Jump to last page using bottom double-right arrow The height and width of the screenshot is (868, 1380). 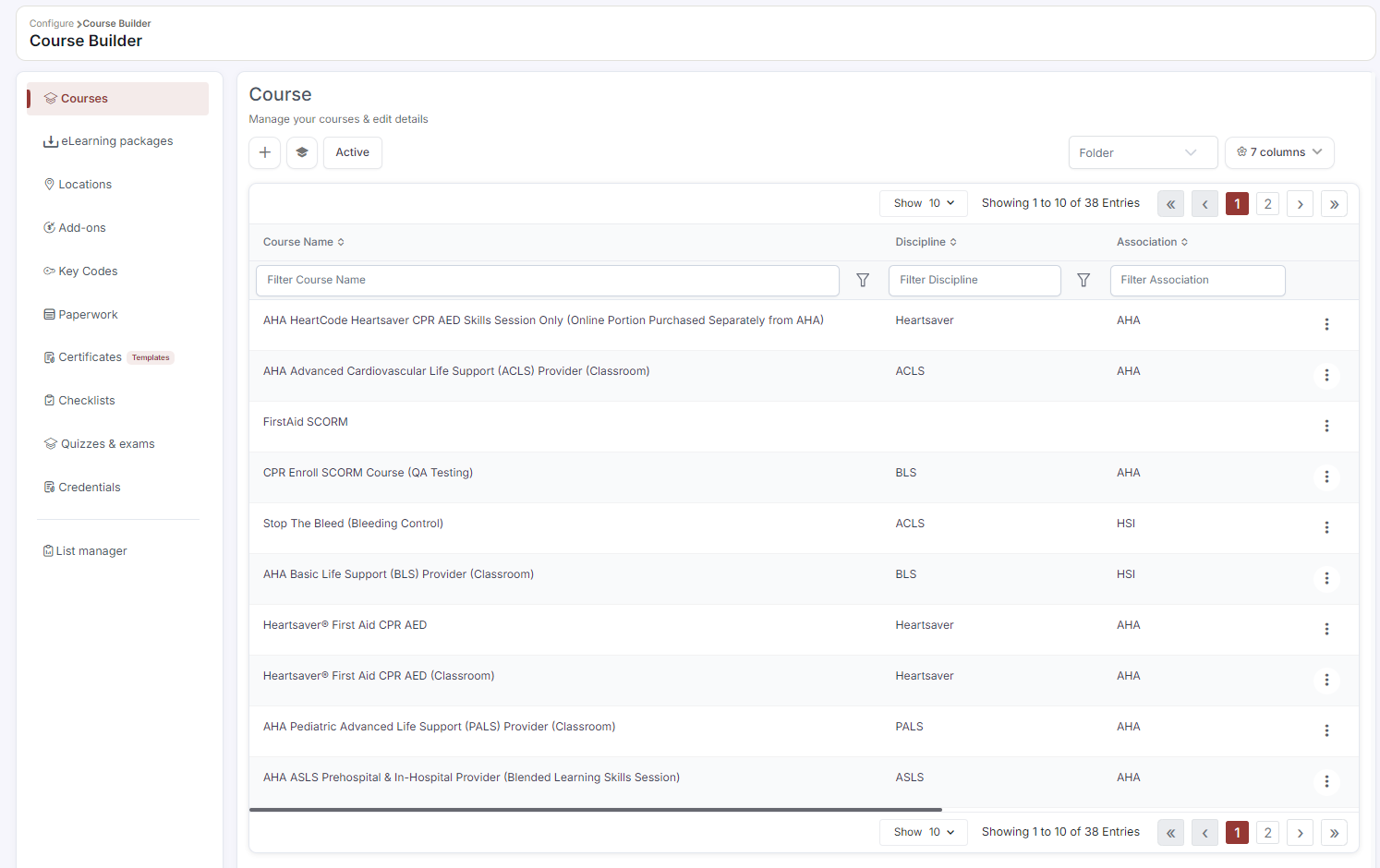(1334, 833)
